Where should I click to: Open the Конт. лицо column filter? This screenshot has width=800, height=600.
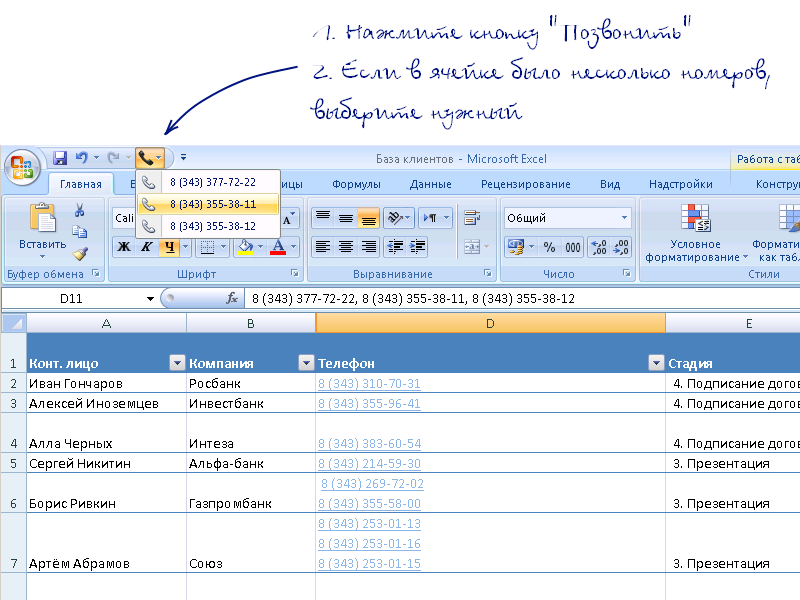coord(177,363)
